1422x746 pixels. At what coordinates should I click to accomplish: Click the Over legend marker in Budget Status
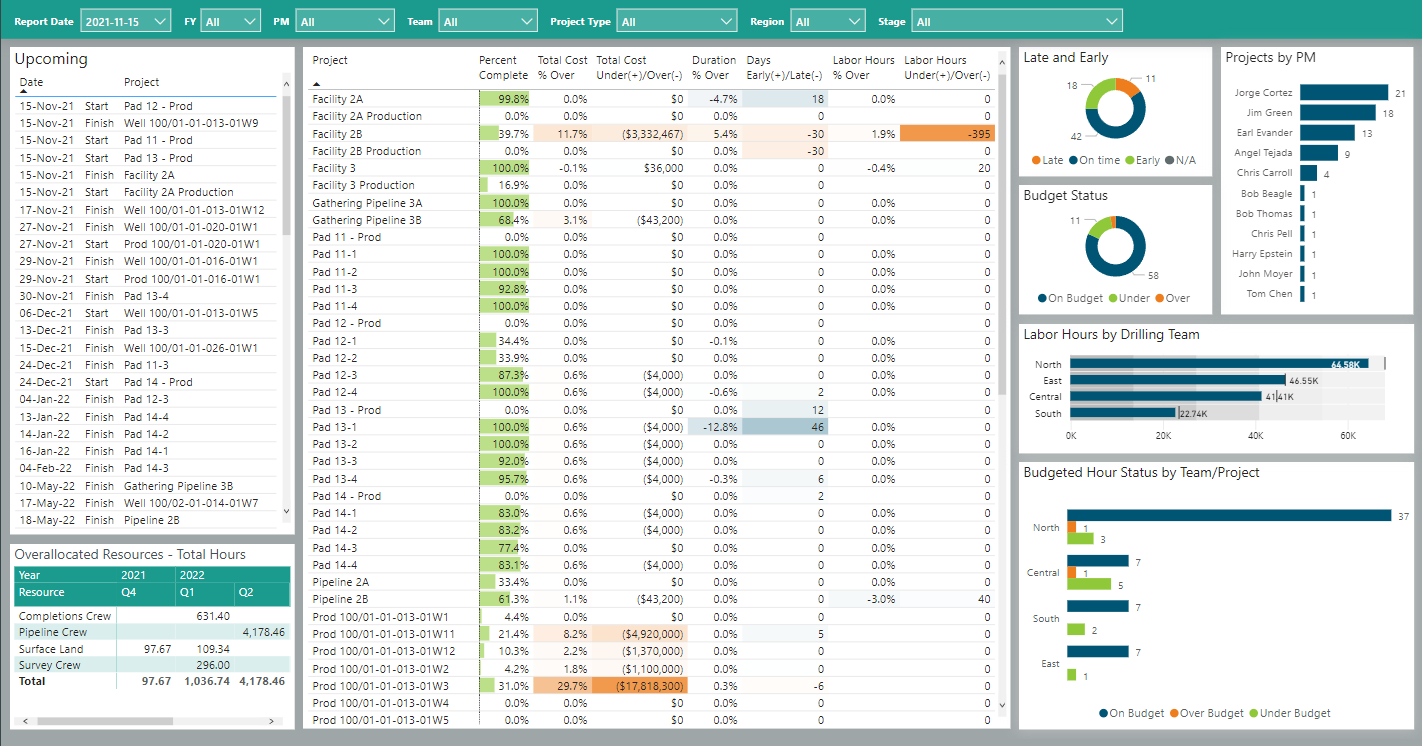[1160, 298]
